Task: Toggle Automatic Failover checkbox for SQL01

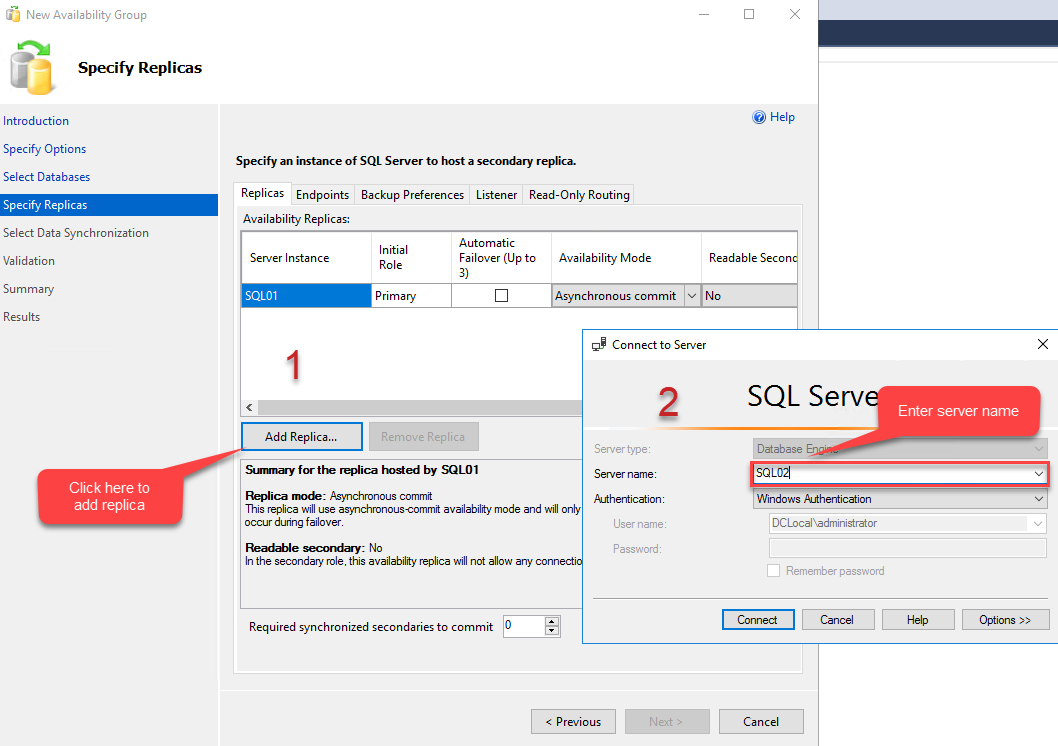Action: pyautogui.click(x=501, y=295)
